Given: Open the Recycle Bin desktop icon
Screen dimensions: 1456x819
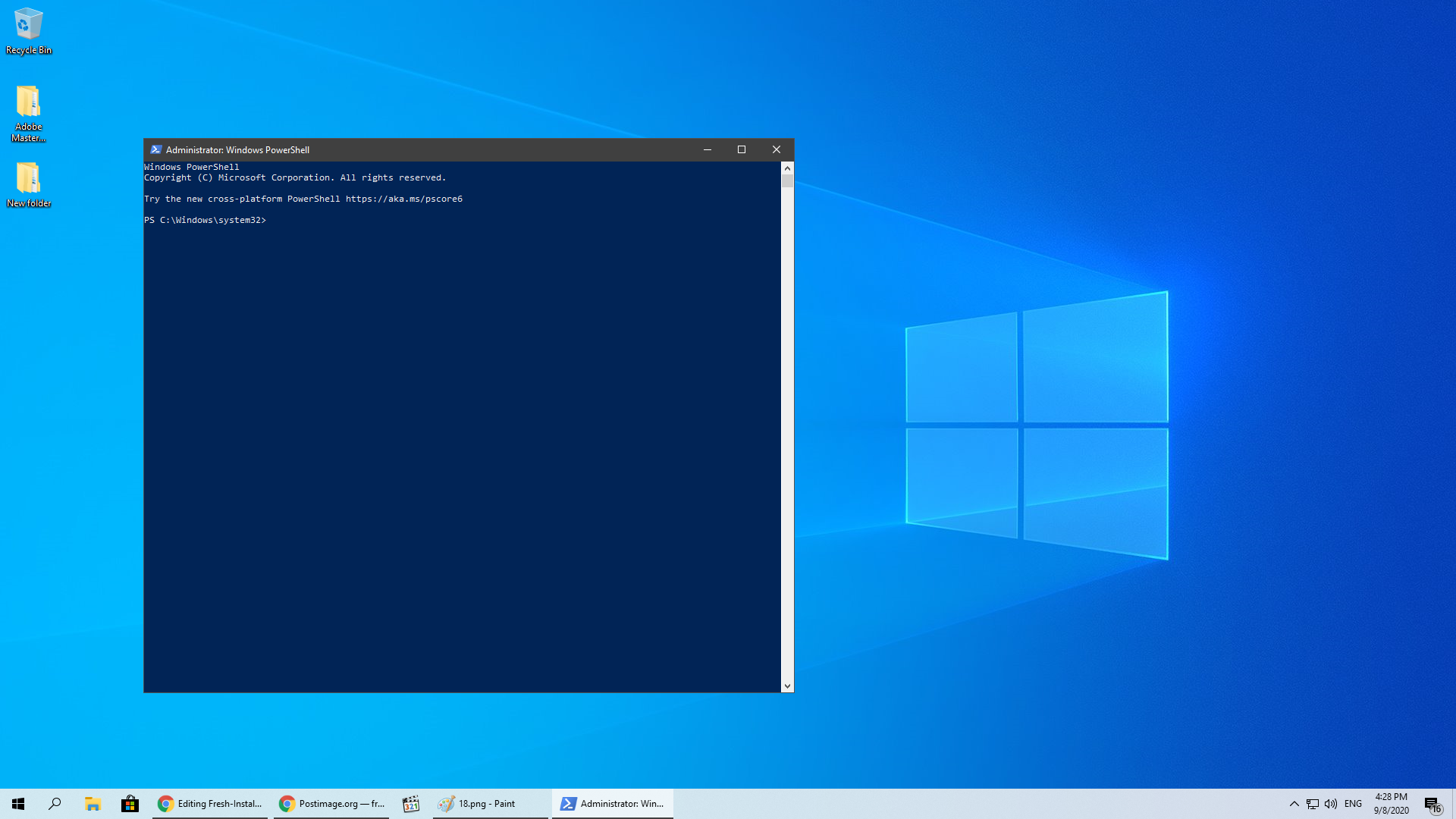Looking at the screenshot, I should pyautogui.click(x=28, y=30).
